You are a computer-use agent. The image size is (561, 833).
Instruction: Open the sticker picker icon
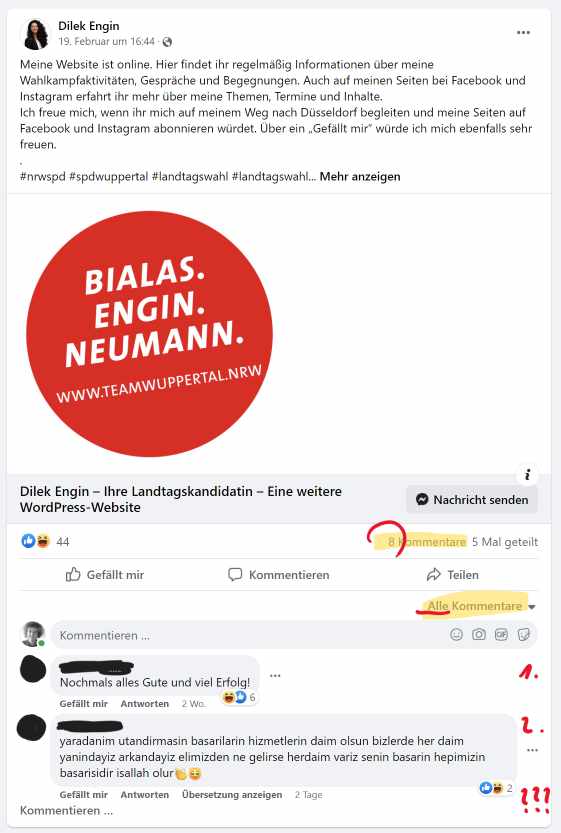524,634
